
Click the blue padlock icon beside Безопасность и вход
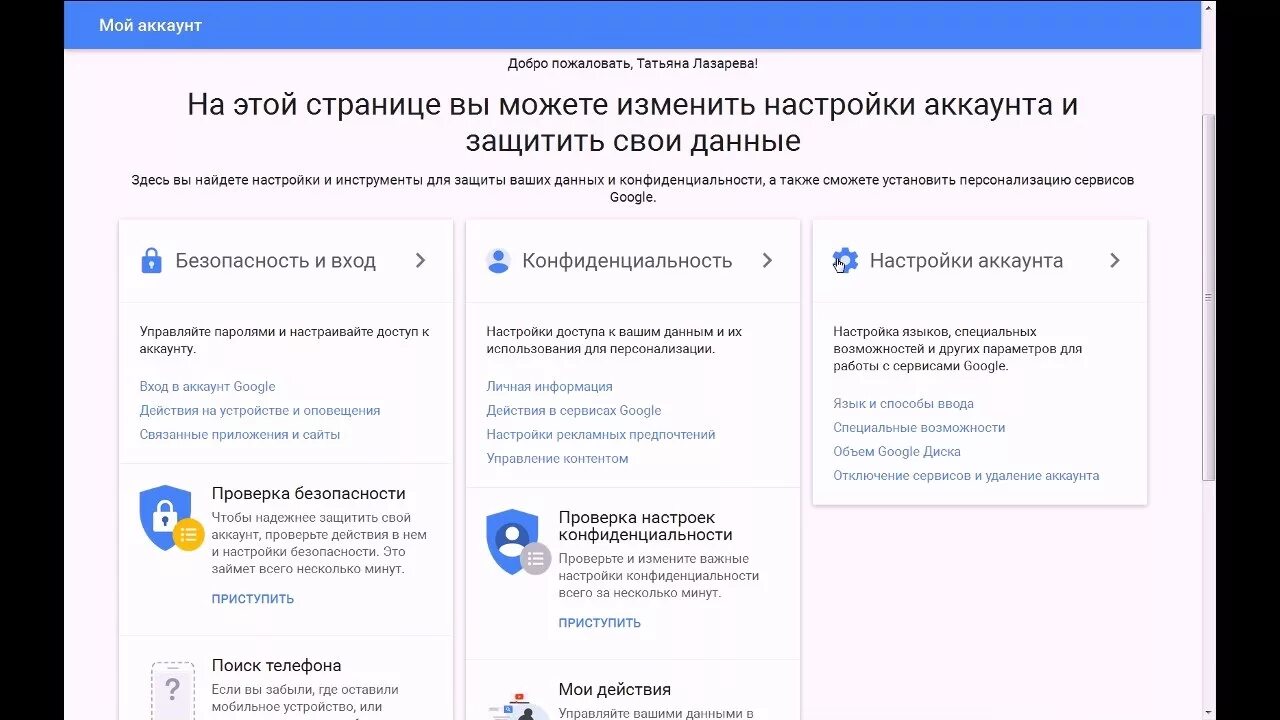(151, 261)
